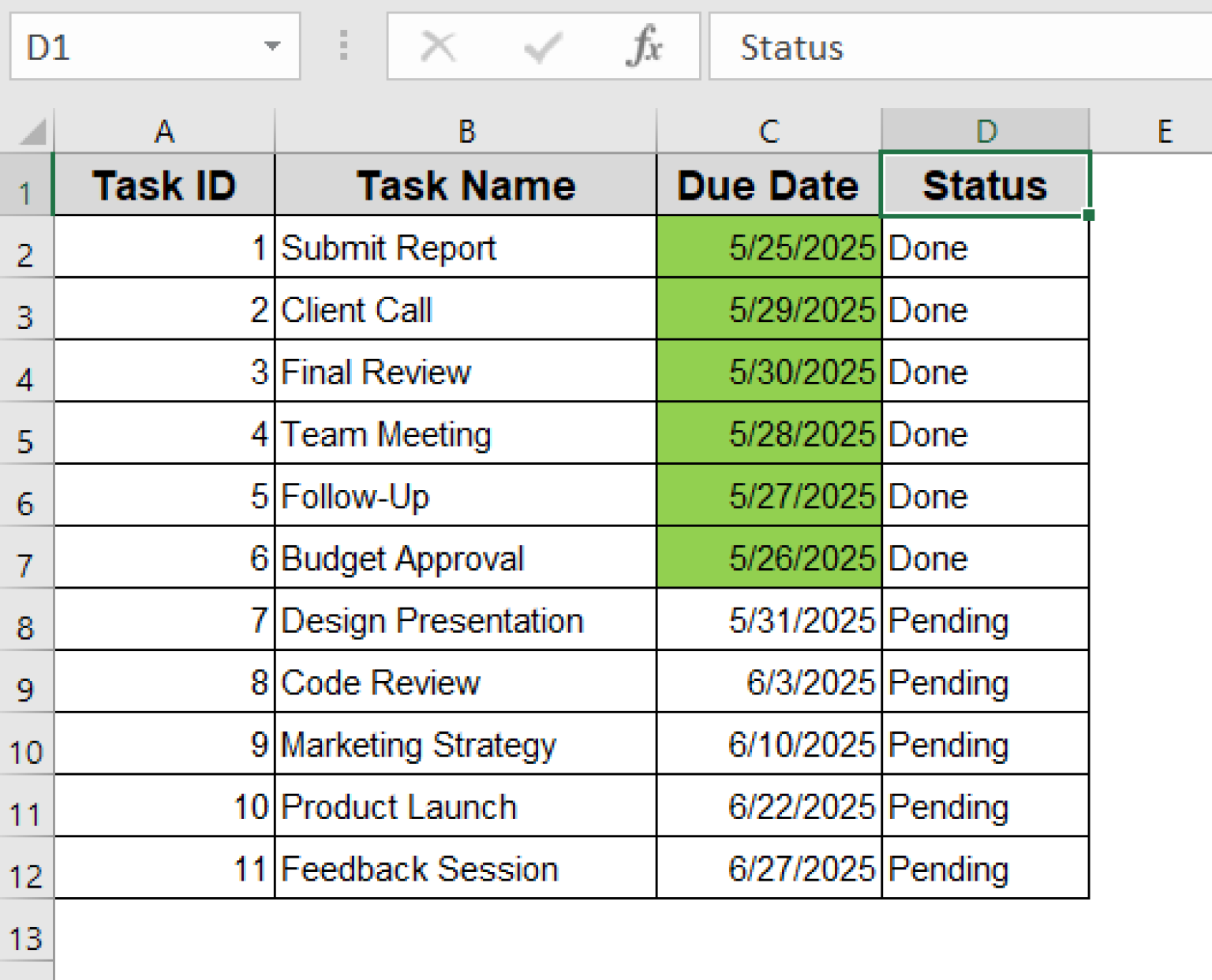Select column A header
The width and height of the screenshot is (1212, 980).
(x=164, y=131)
